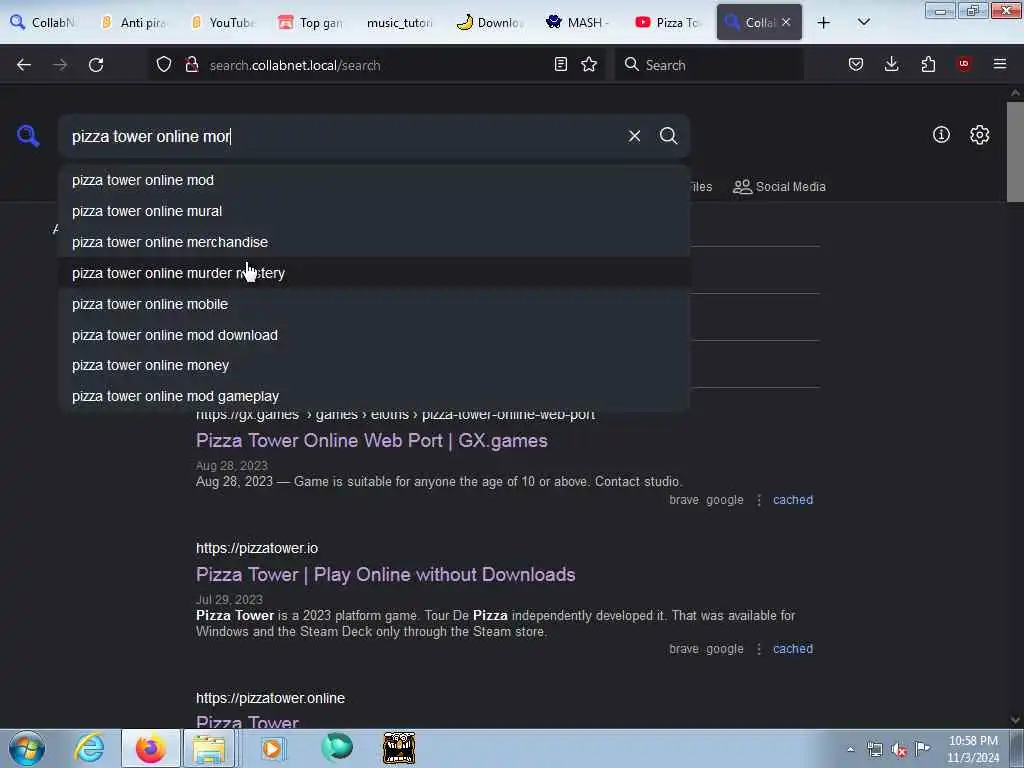The width and height of the screenshot is (1024, 768).
Task: Open the Pocket save icon
Action: [856, 64]
